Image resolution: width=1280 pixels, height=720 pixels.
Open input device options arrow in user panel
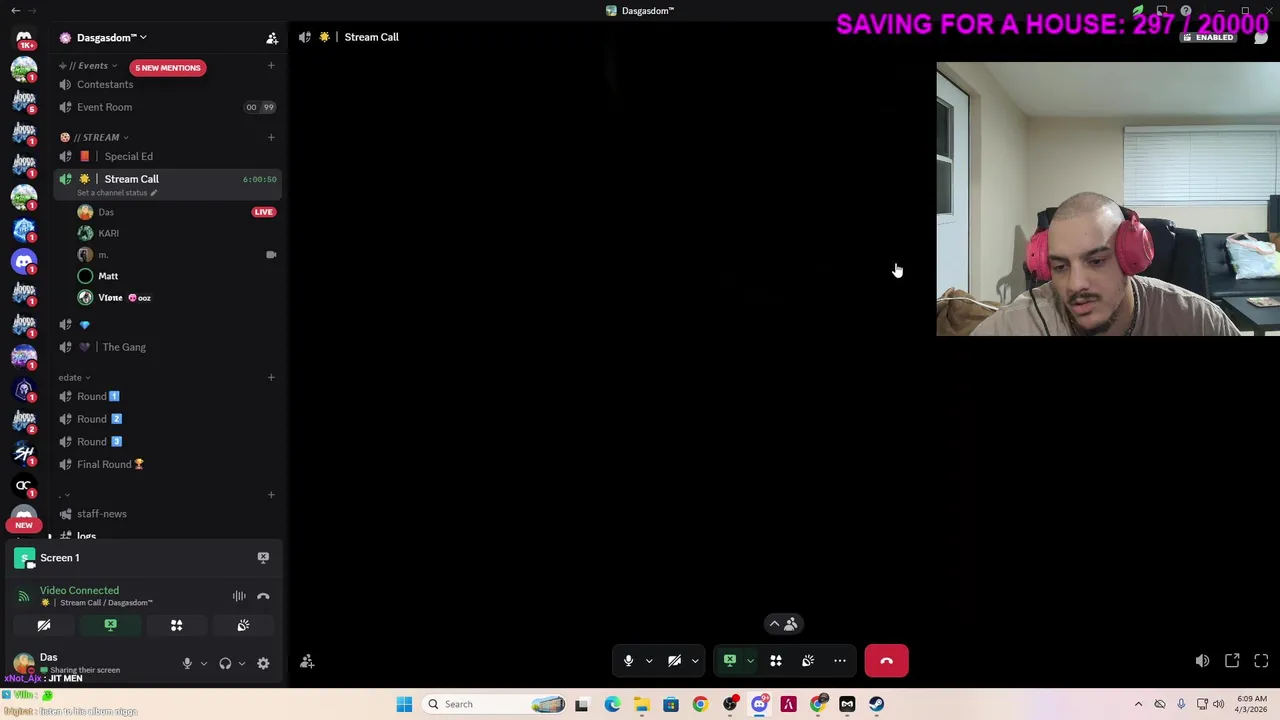(204, 664)
